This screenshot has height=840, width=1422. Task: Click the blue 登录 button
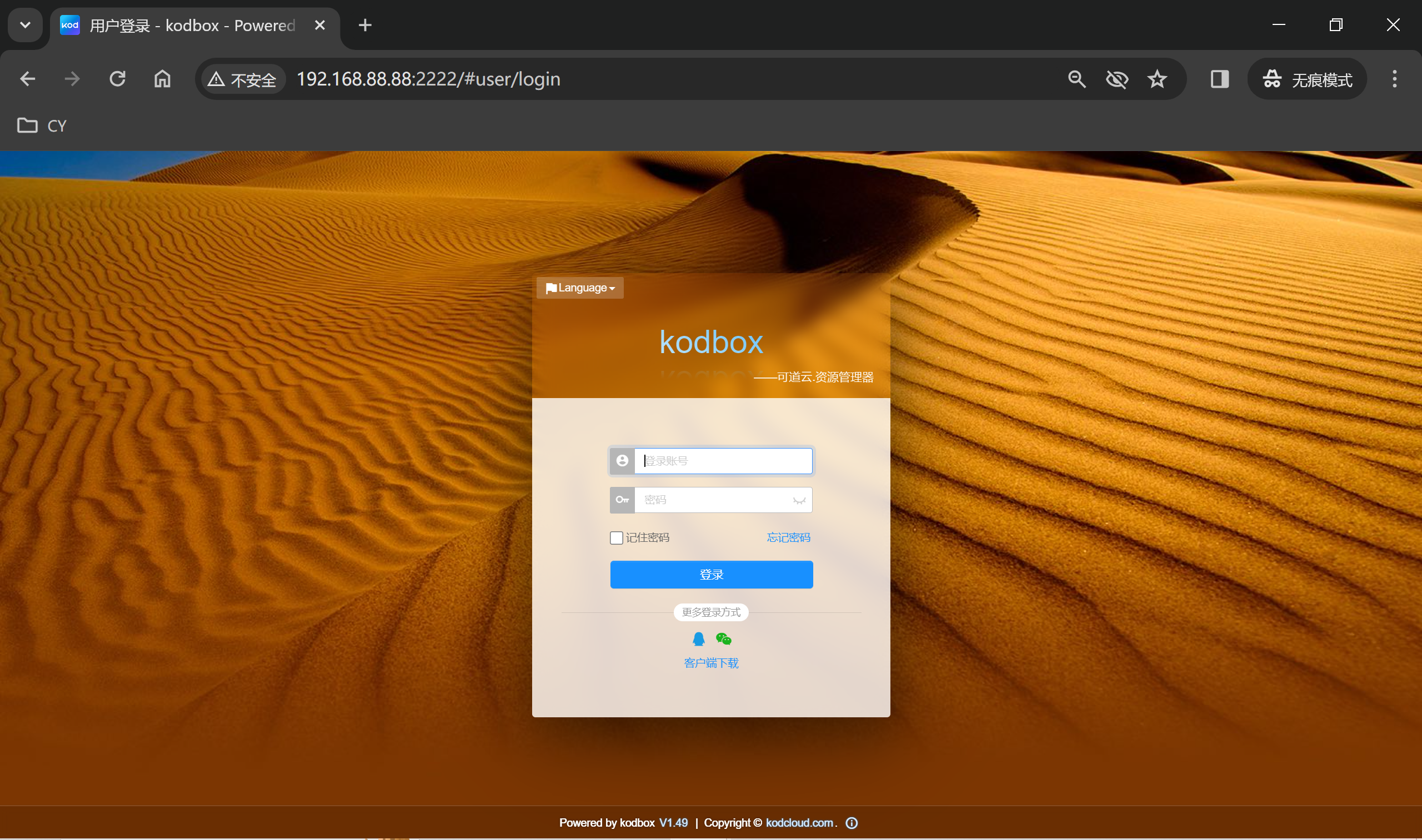click(x=712, y=575)
